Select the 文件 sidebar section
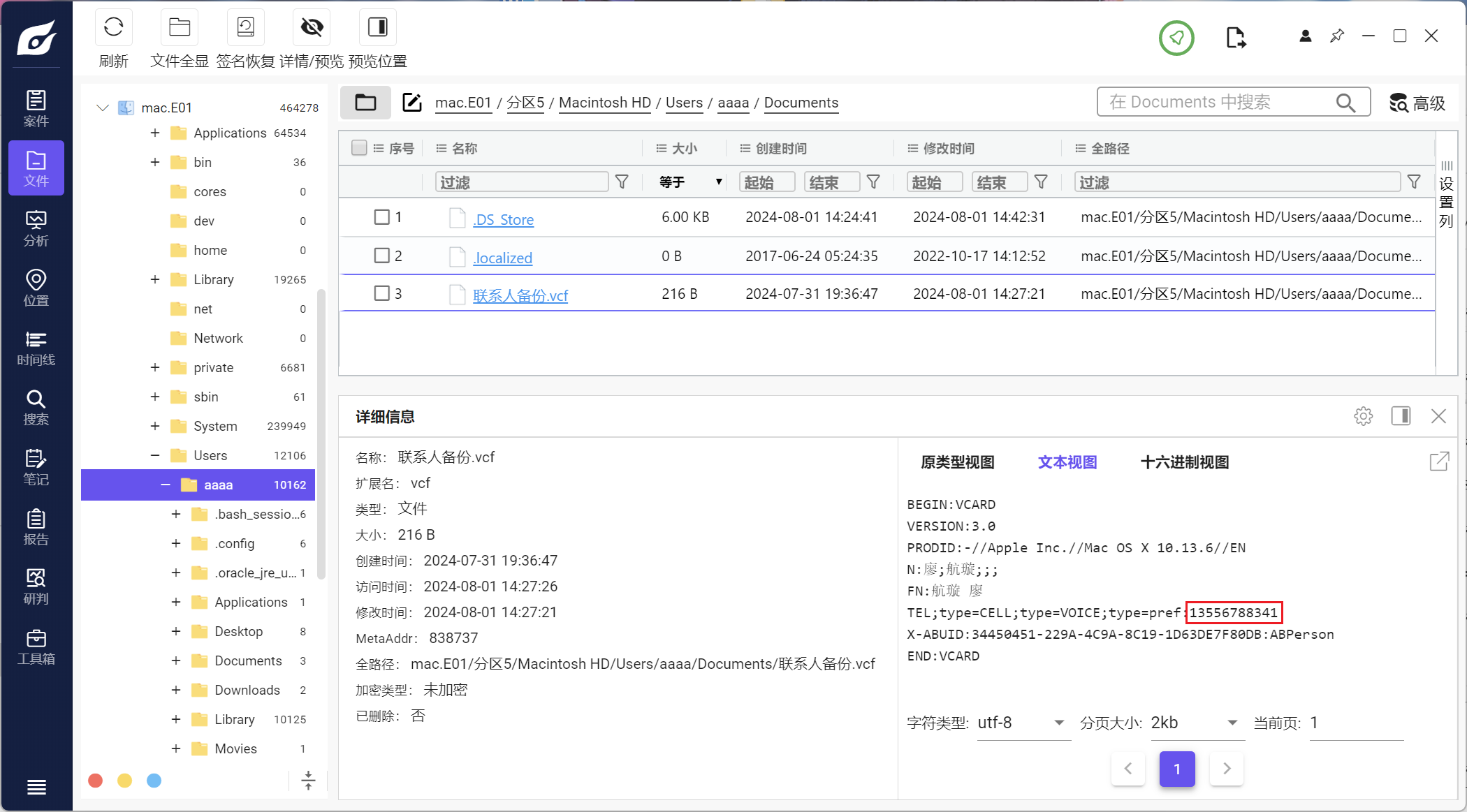Screen dimensions: 1467x812 (x=36, y=168)
